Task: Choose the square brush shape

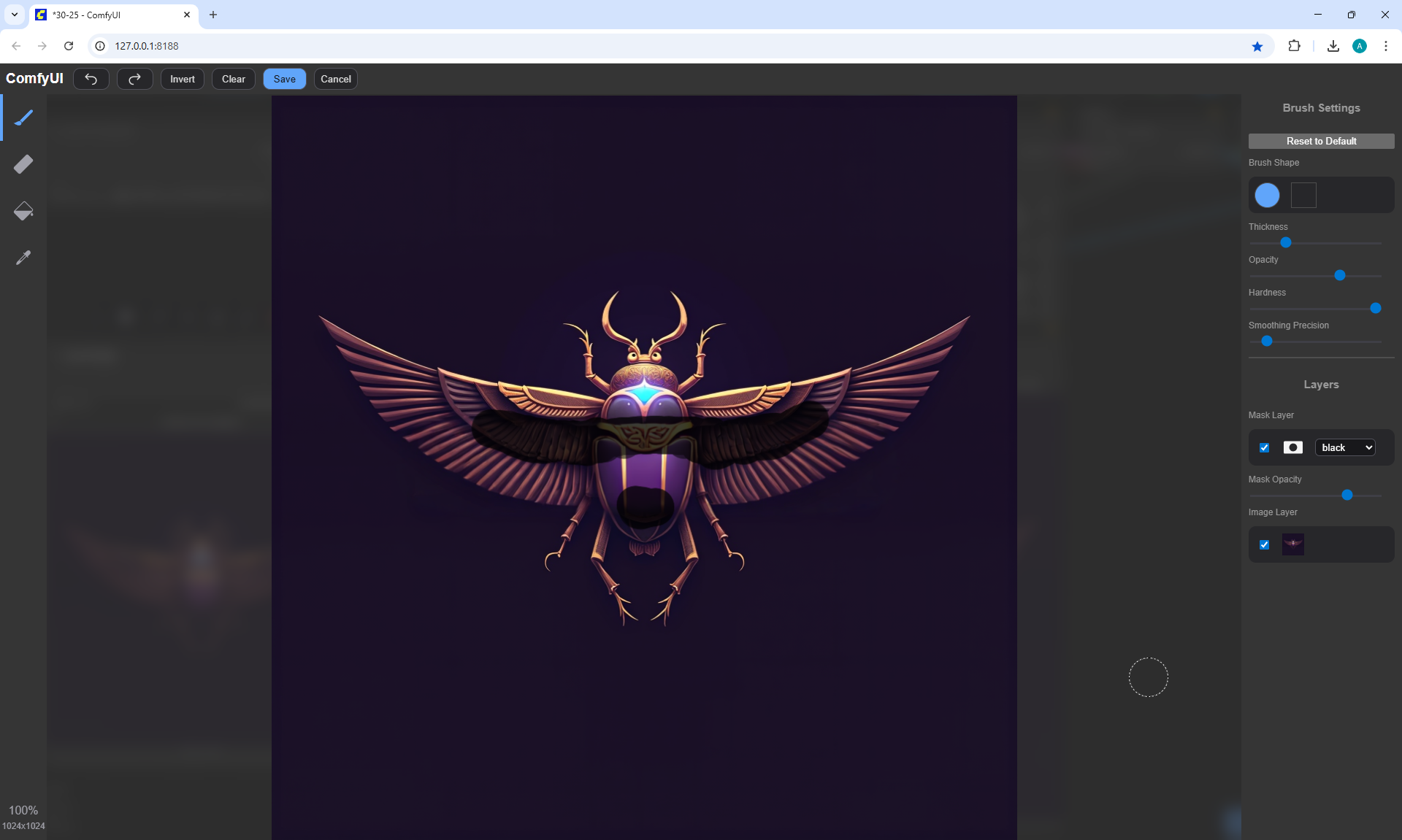Action: click(x=1303, y=195)
